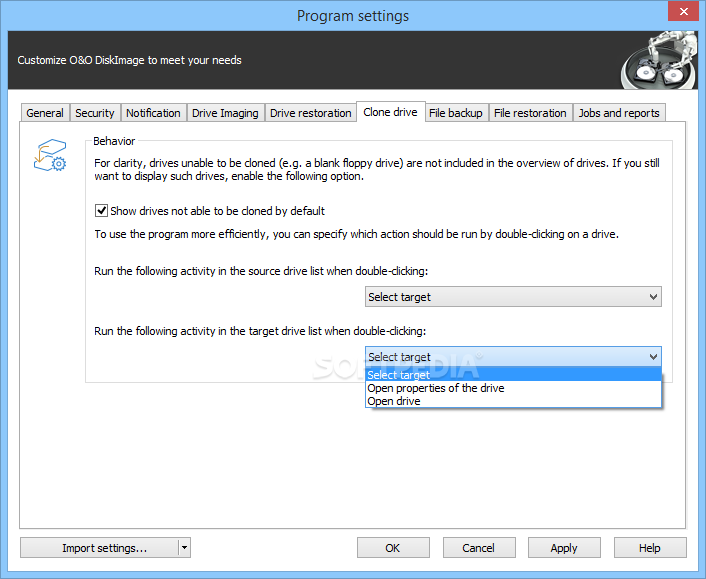The height and width of the screenshot is (579, 706).
Task: Choose Open properties of the drive option
Action: [x=513, y=388]
